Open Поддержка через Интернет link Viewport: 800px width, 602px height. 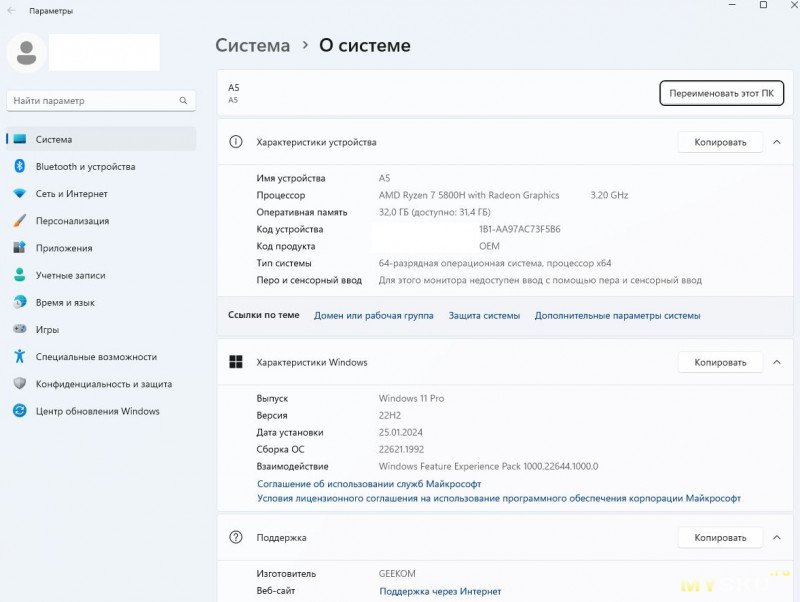click(440, 591)
